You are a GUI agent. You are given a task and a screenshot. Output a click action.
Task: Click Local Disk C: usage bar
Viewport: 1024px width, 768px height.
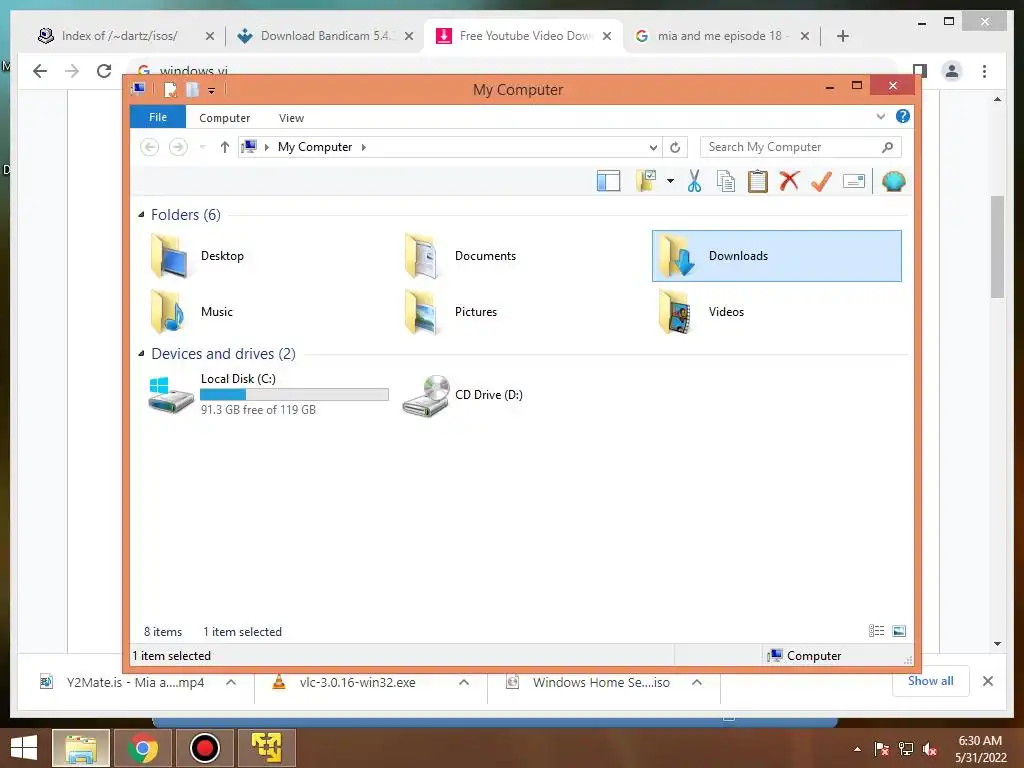click(x=295, y=394)
